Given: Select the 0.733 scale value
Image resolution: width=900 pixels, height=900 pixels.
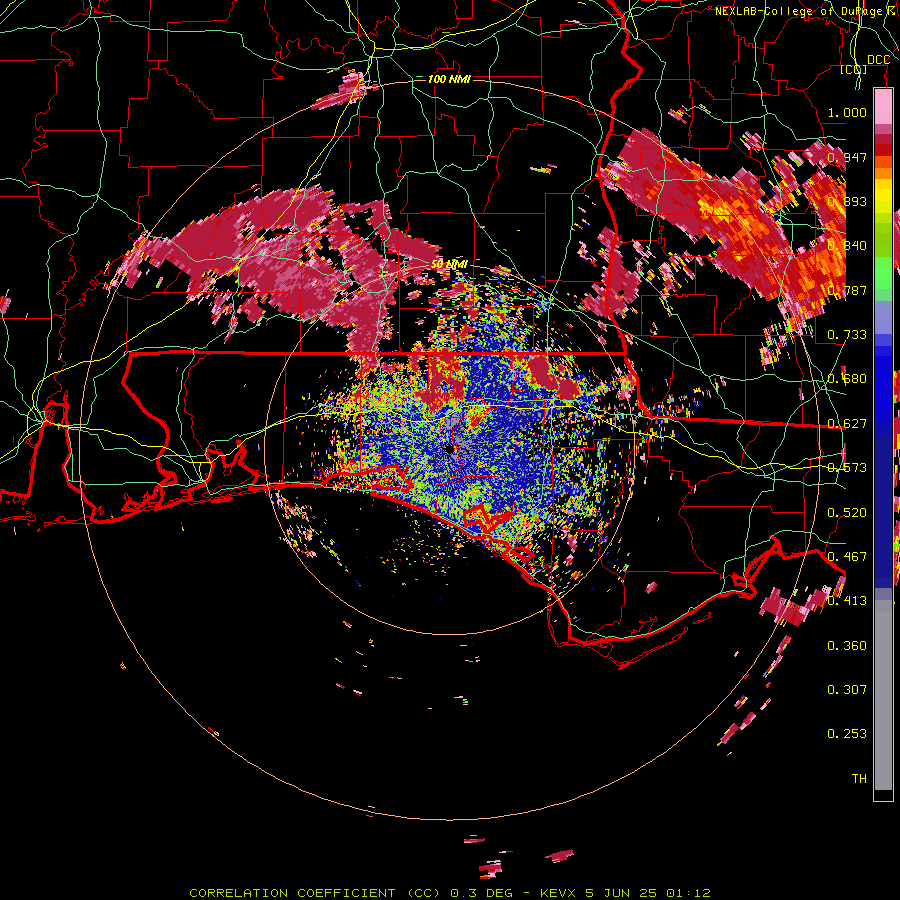Looking at the screenshot, I should coord(847,334).
